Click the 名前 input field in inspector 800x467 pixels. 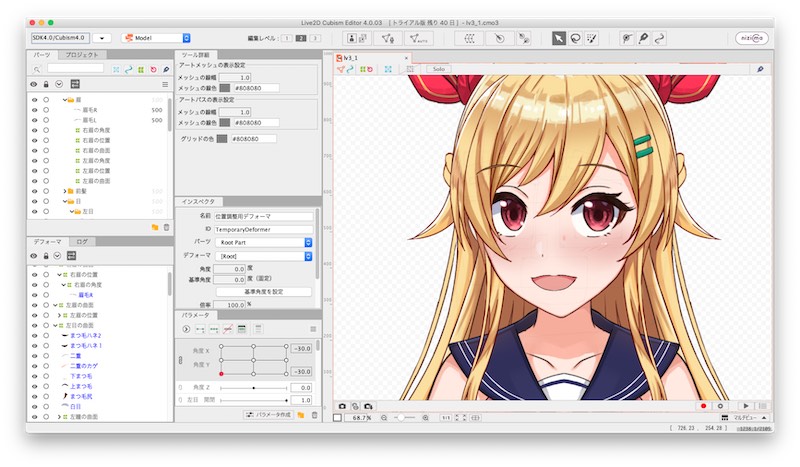(x=263, y=216)
